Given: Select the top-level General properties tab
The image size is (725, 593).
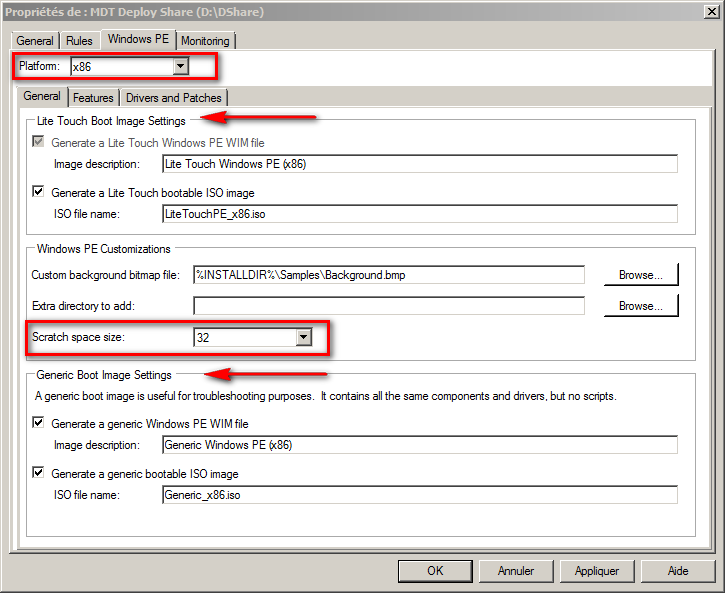Looking at the screenshot, I should pyautogui.click(x=35, y=41).
